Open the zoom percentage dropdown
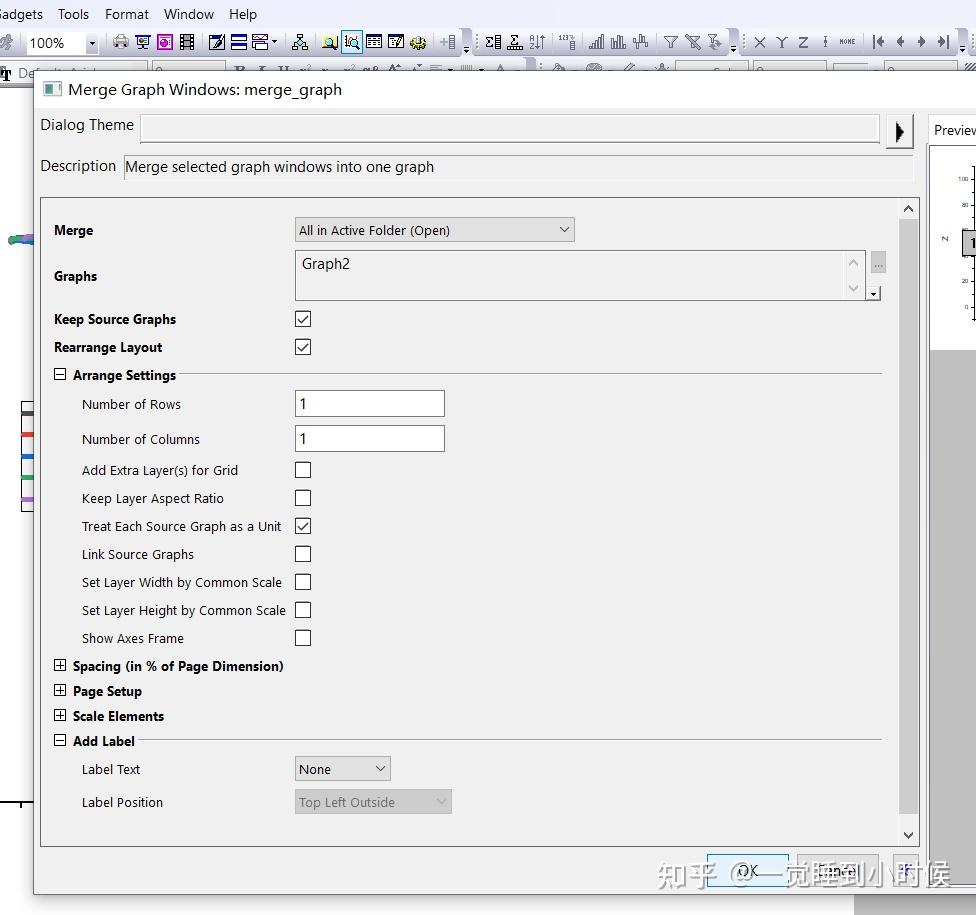Screen dimensions: 976x915 tap(92, 43)
